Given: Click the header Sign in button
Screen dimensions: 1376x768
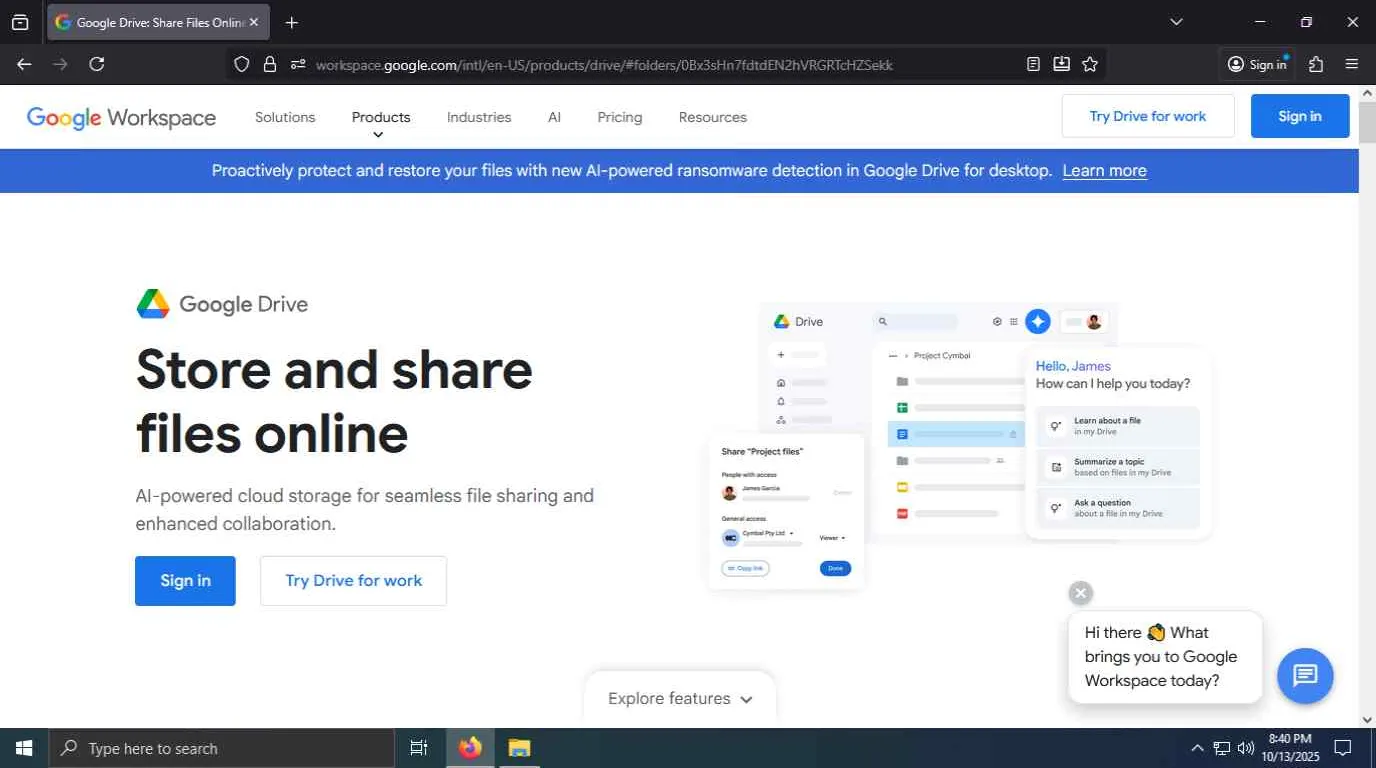Looking at the screenshot, I should 1300,116.
